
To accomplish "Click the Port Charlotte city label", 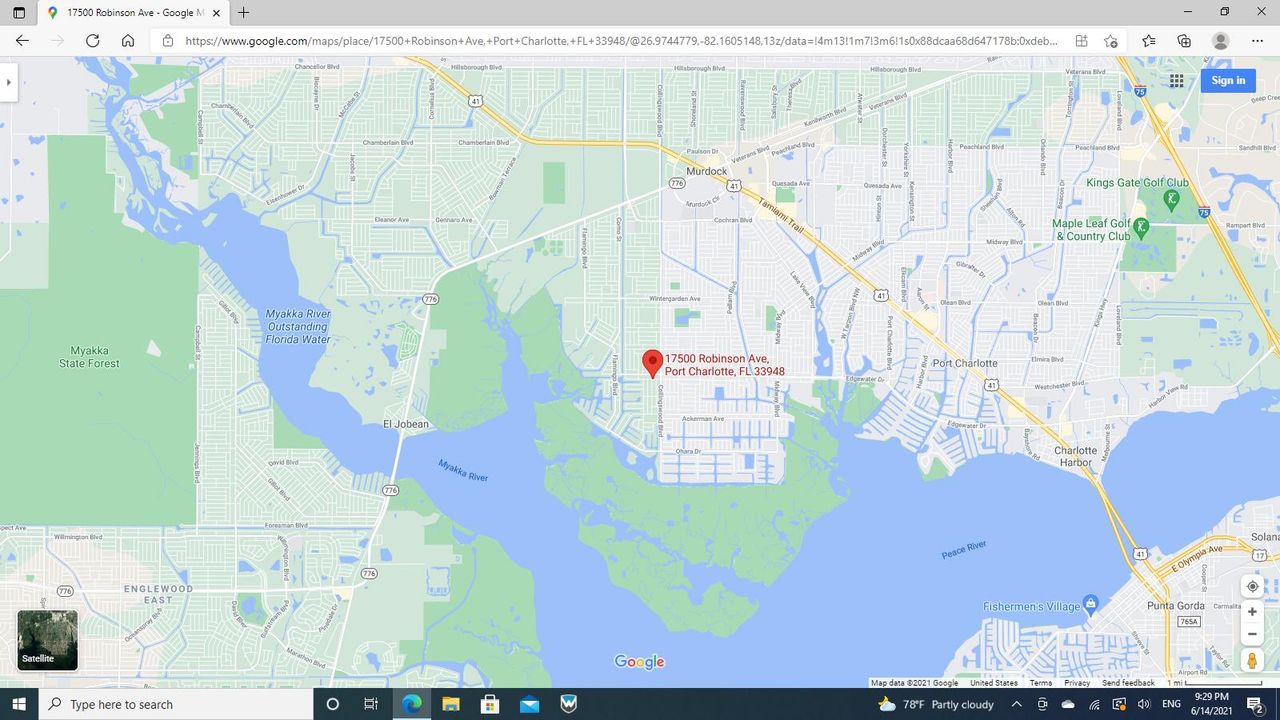I will click(x=964, y=363).
